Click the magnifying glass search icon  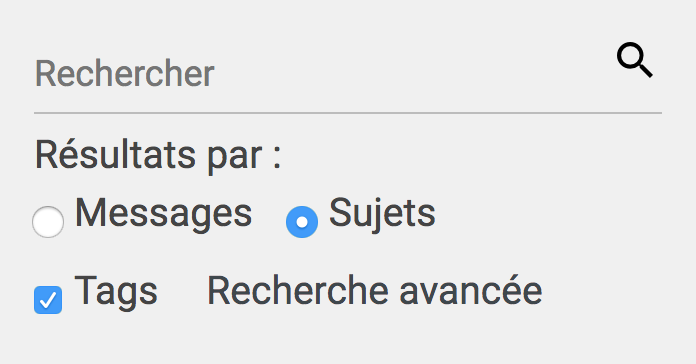click(x=635, y=60)
